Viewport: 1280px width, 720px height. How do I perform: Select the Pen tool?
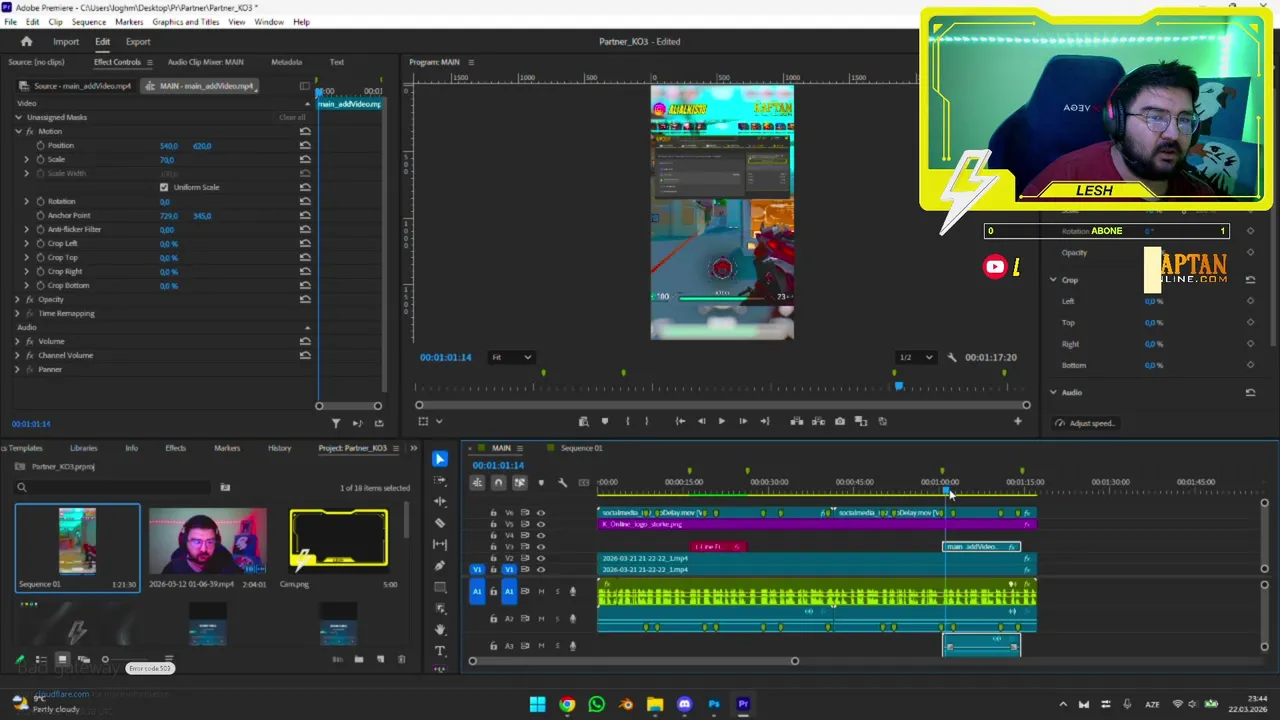pyautogui.click(x=440, y=566)
